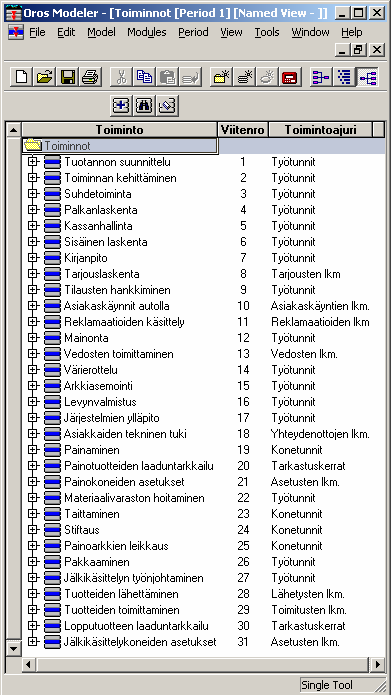Expand the Palkanlaskenta tree node
Viewport: 392px width, 695px height.
tap(32, 210)
